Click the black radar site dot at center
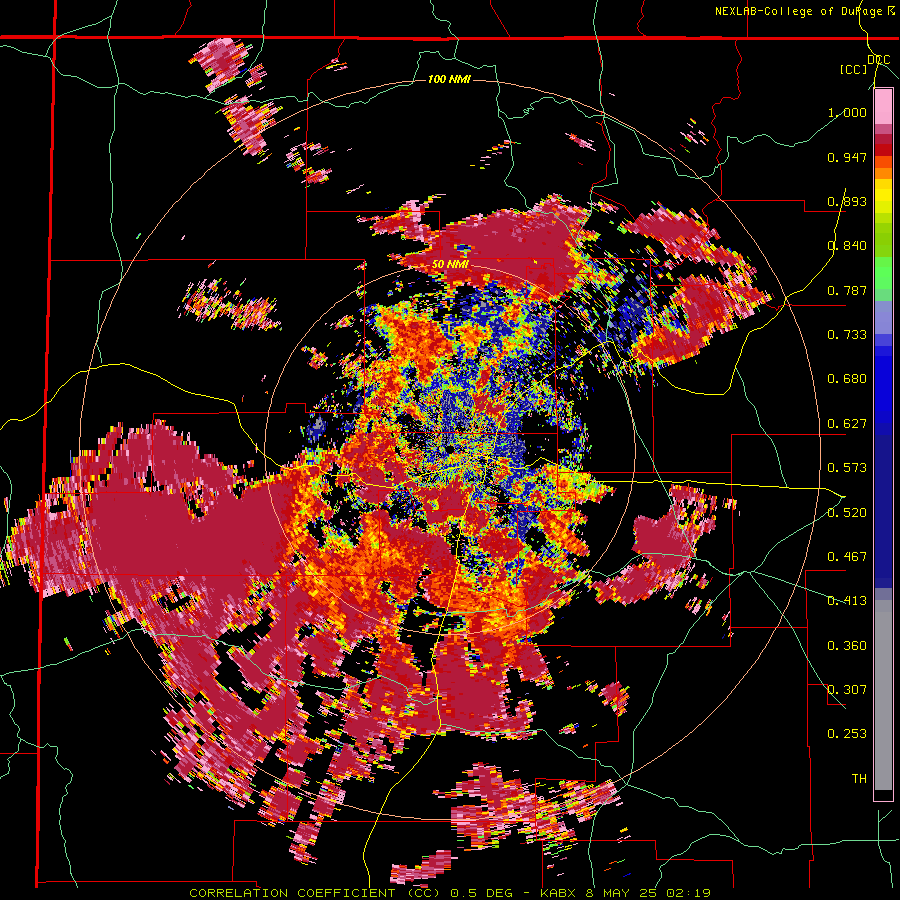900x900 pixels. pyautogui.click(x=450, y=448)
